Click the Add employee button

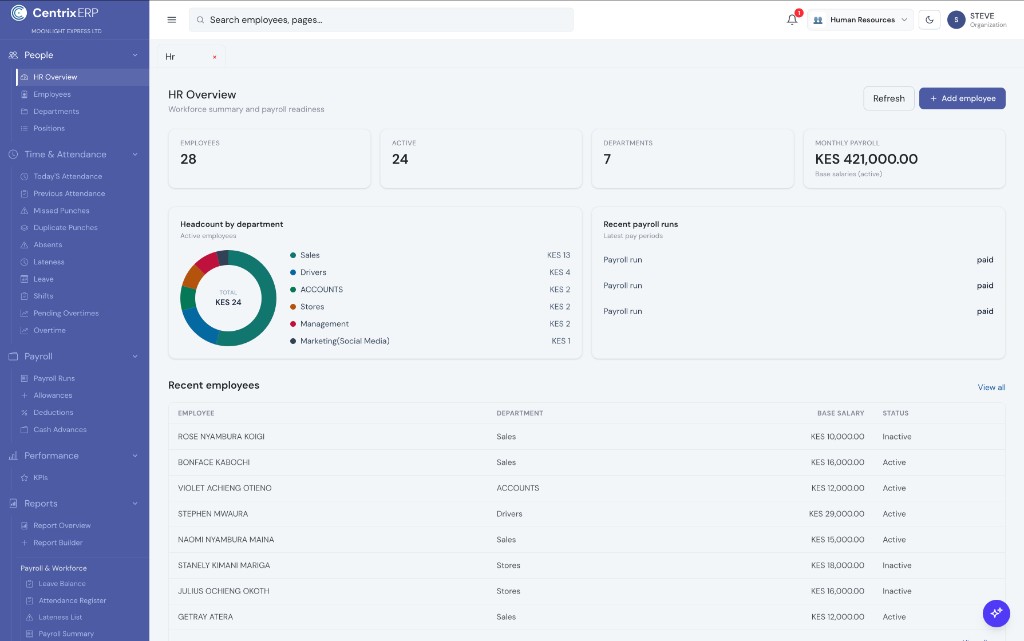point(962,99)
